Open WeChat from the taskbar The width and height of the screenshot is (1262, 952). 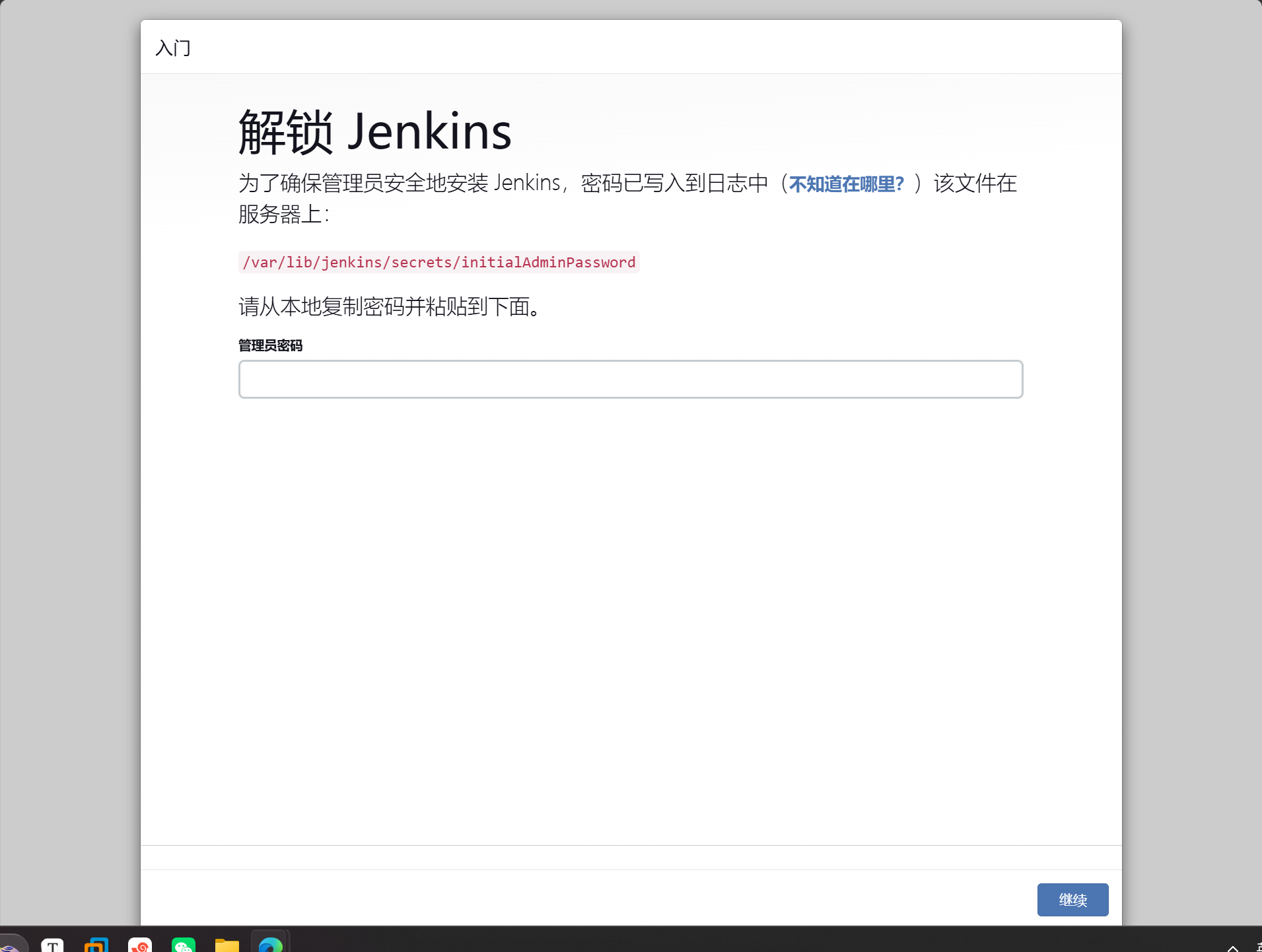click(184, 945)
